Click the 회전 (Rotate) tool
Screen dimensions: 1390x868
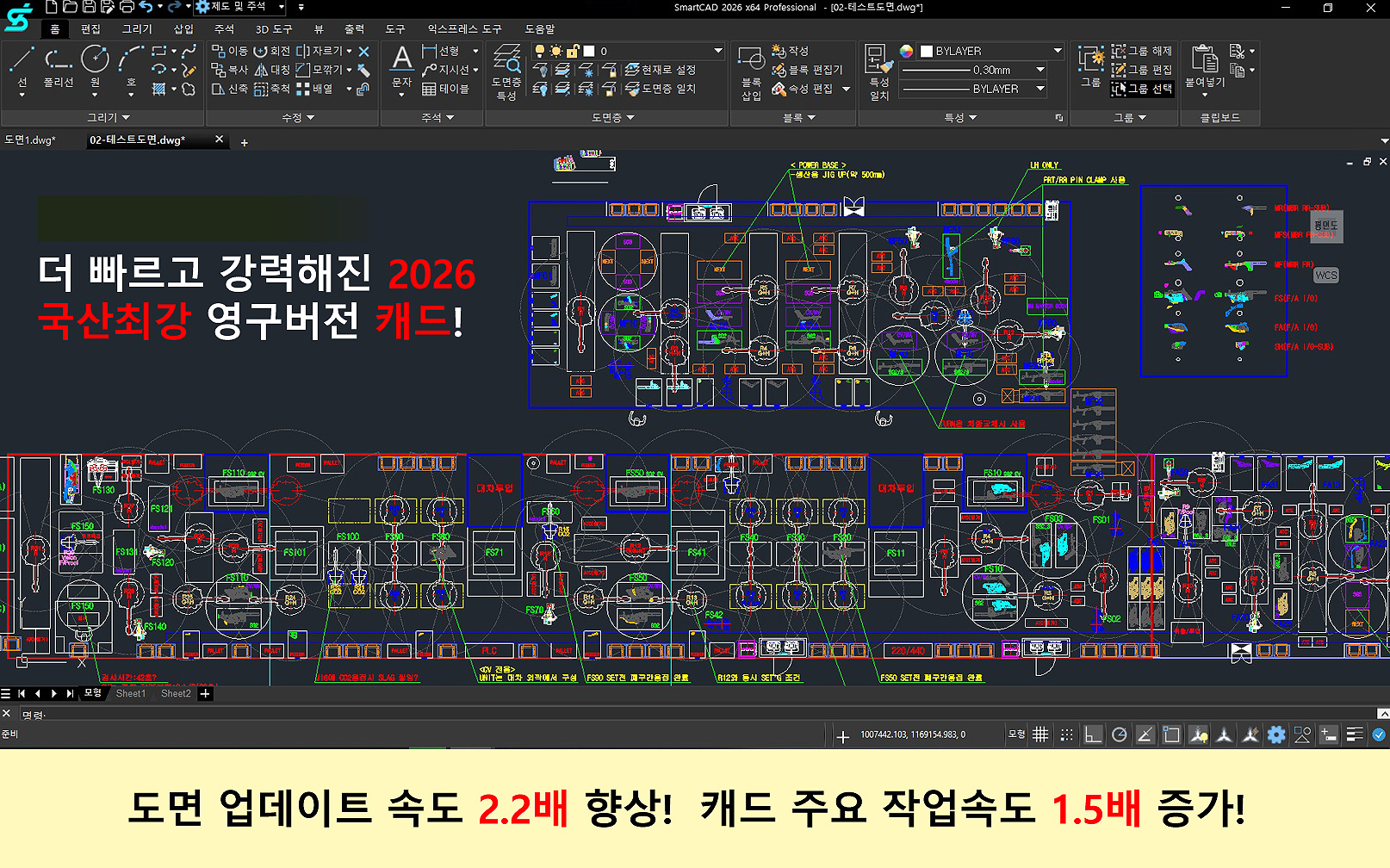tap(271, 51)
